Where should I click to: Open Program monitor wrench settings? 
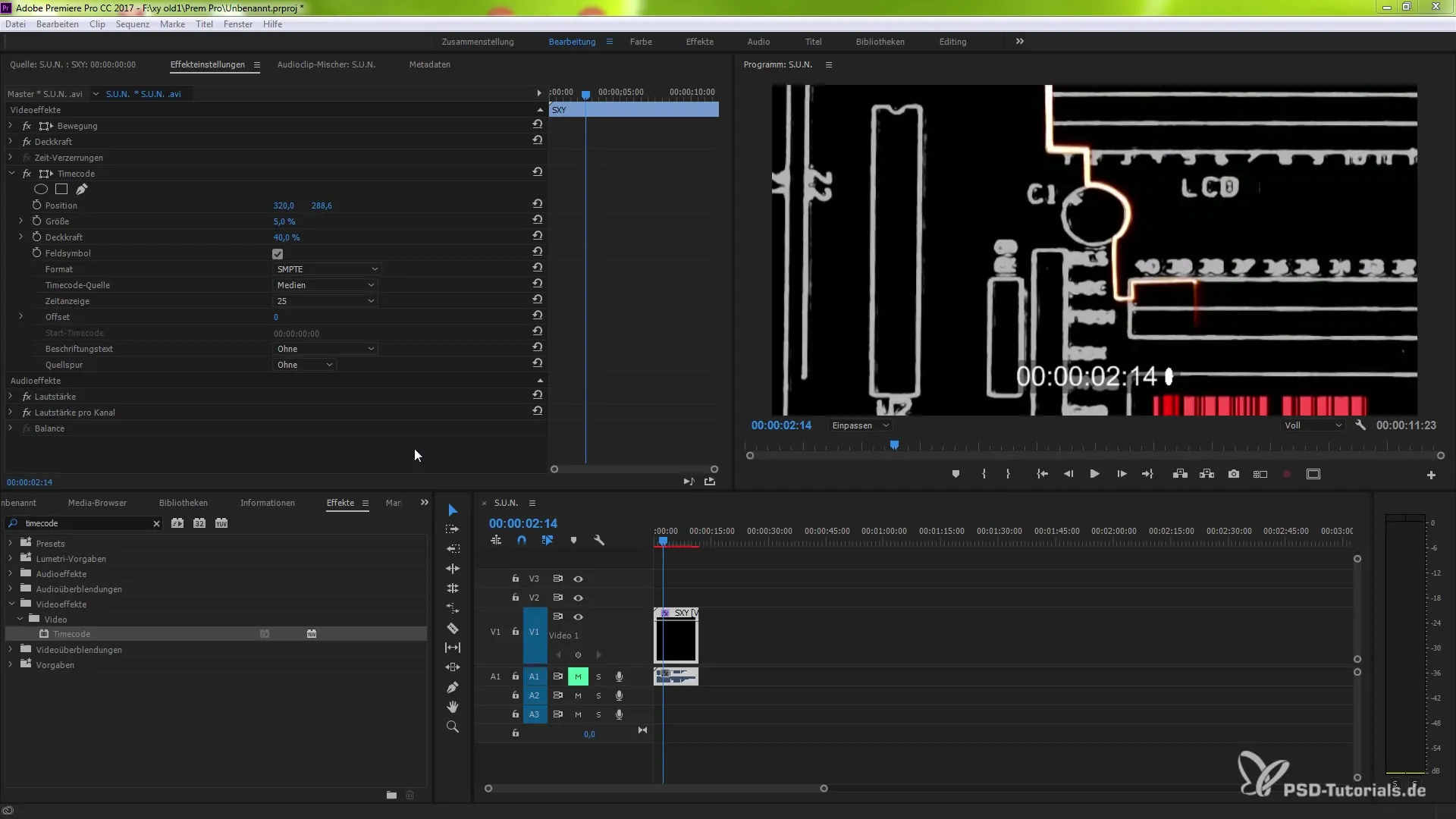pos(1360,425)
